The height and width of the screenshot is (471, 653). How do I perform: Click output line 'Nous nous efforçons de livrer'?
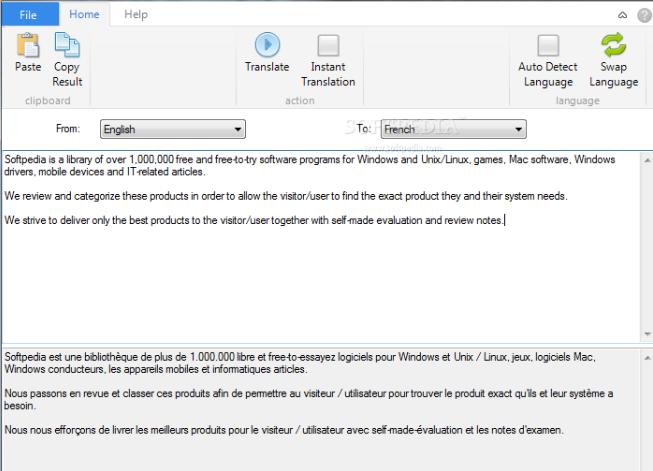tap(284, 430)
